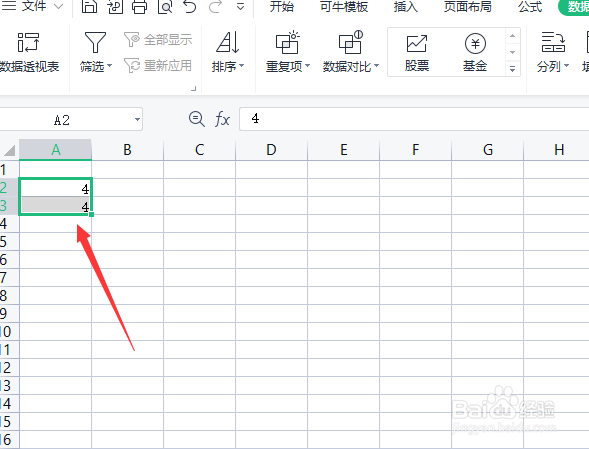This screenshot has height=449, width=589.
Task: Click the Save icon in quick toolbar
Action: coord(89,6)
